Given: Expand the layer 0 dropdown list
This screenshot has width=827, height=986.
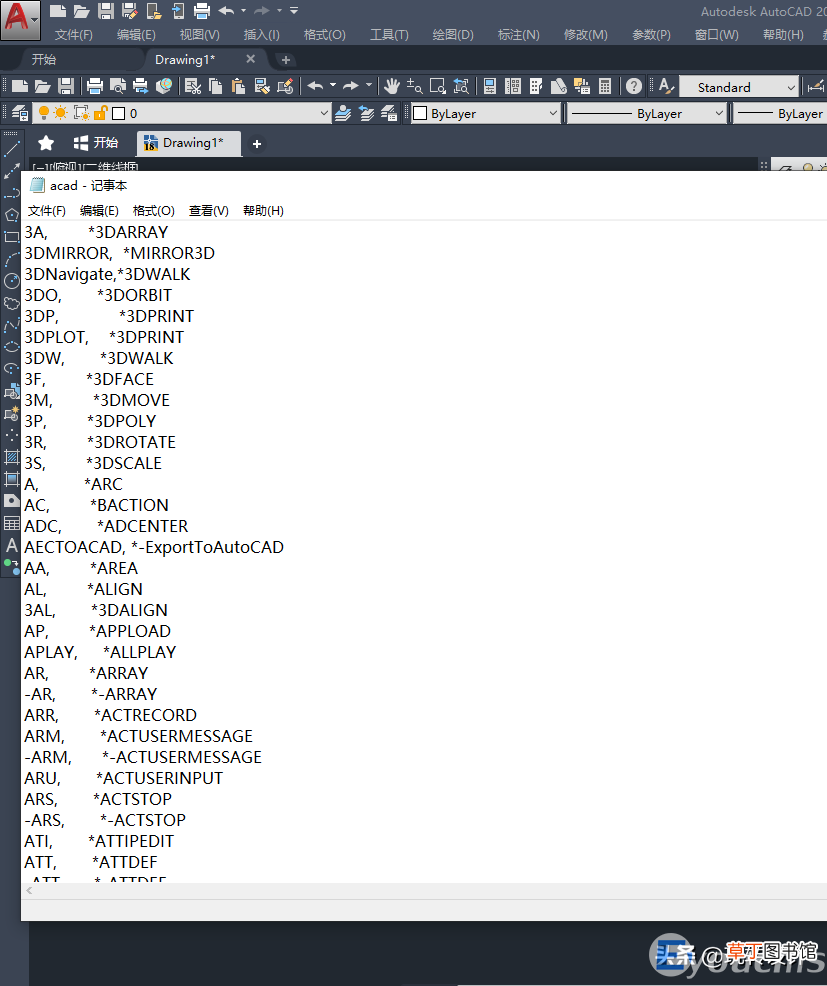Looking at the screenshot, I should [x=324, y=113].
